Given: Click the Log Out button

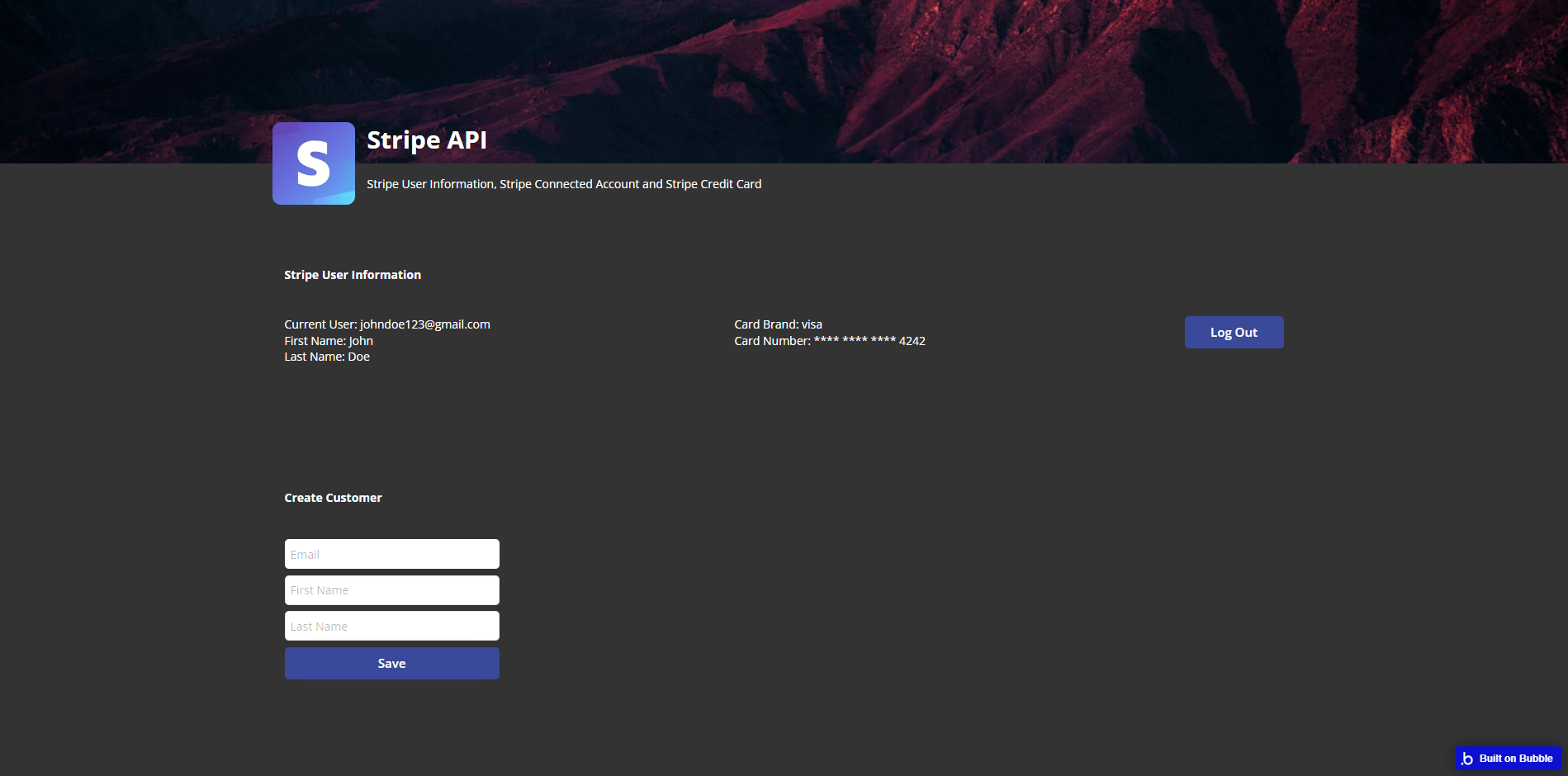Looking at the screenshot, I should (1234, 333).
